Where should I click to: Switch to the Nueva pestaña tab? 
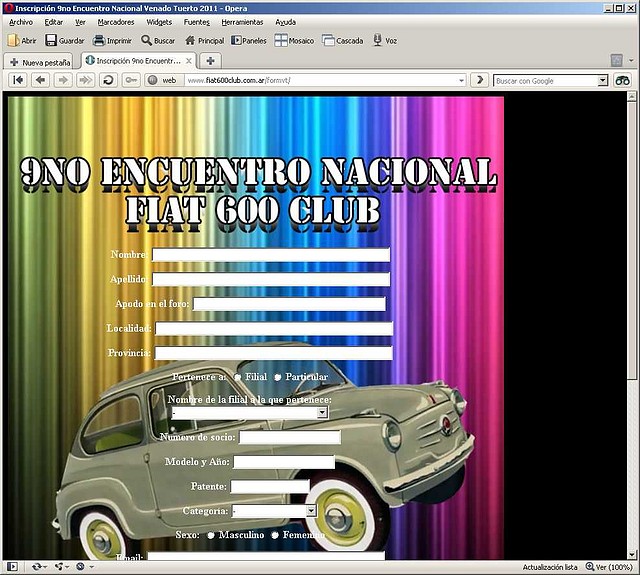40,62
